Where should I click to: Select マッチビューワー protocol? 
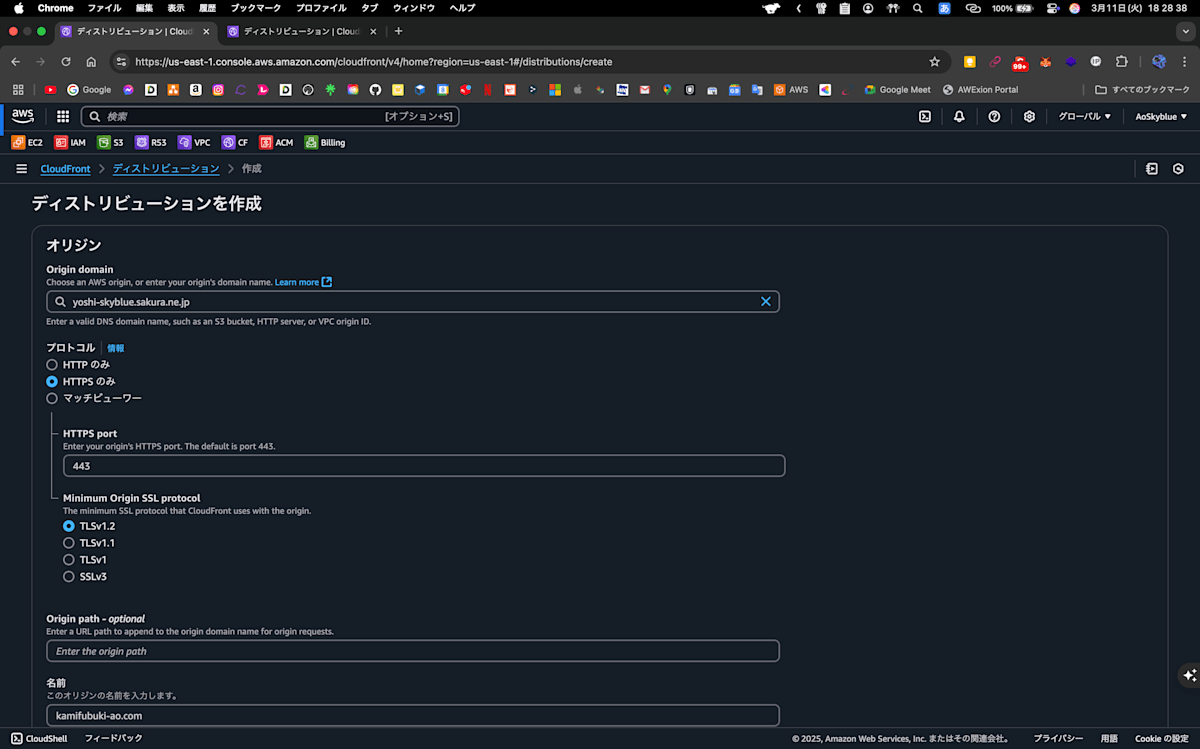pos(52,398)
